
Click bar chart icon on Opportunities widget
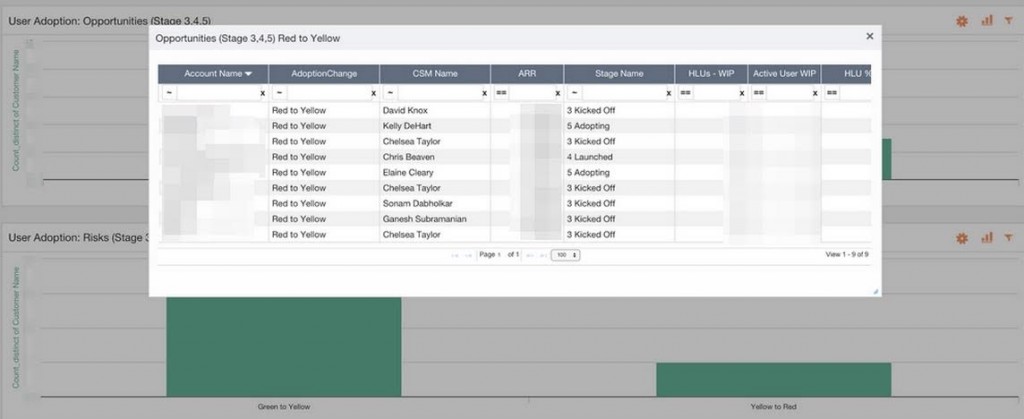point(986,20)
